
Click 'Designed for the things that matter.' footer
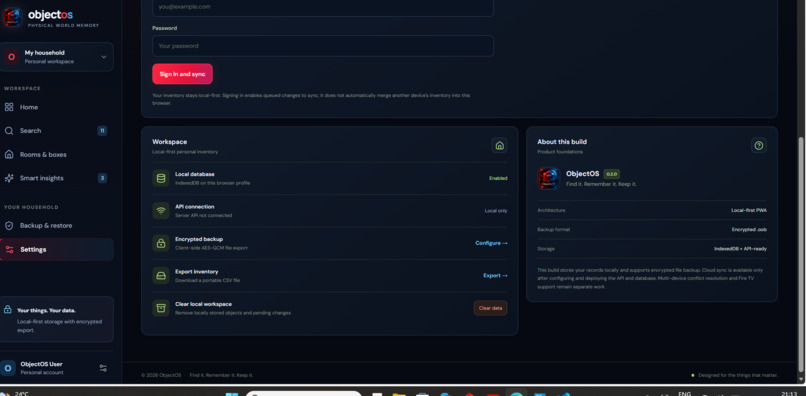738,375
